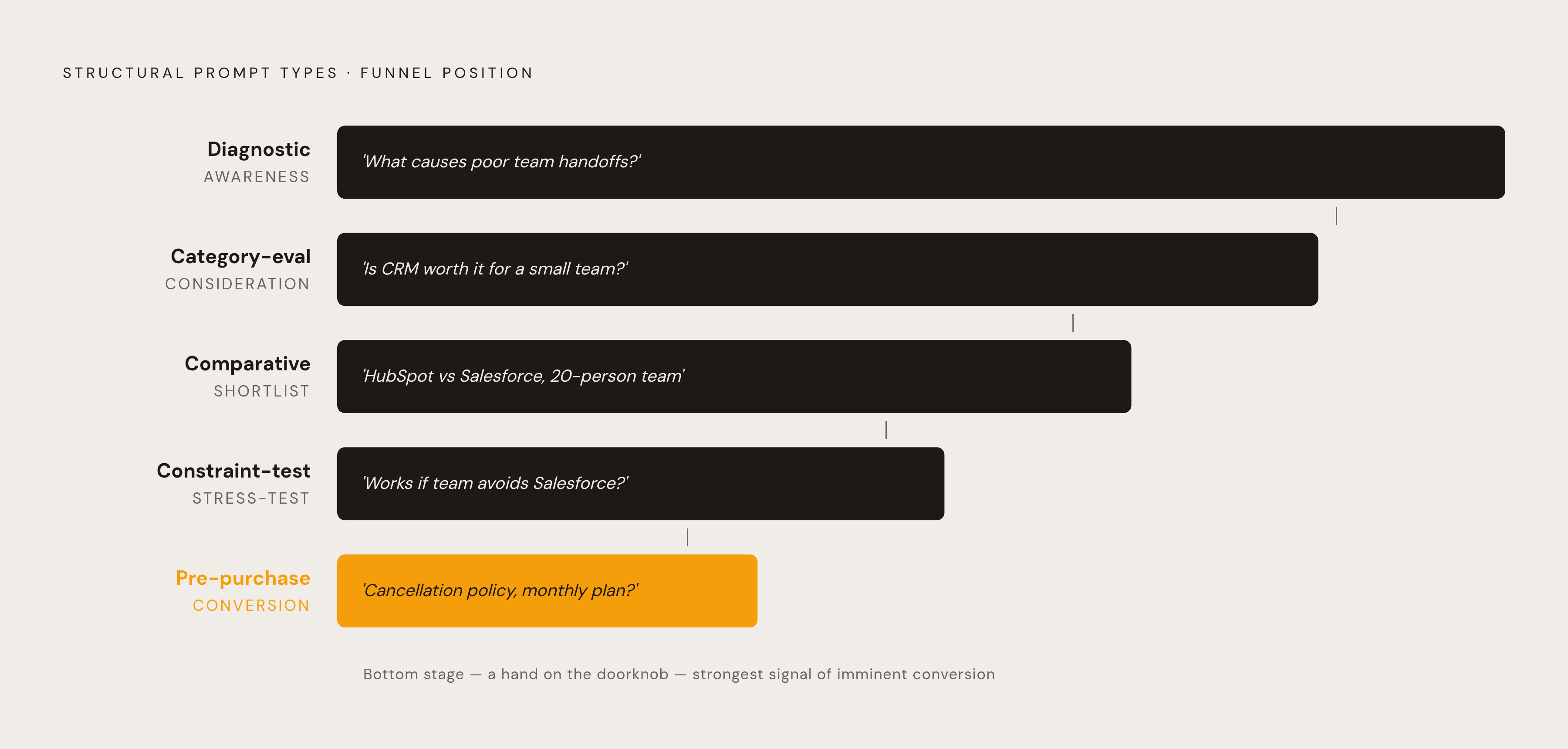Image resolution: width=1568 pixels, height=749 pixels.
Task: Select the 'Is CRM worth it' bar
Action: pos(827,269)
